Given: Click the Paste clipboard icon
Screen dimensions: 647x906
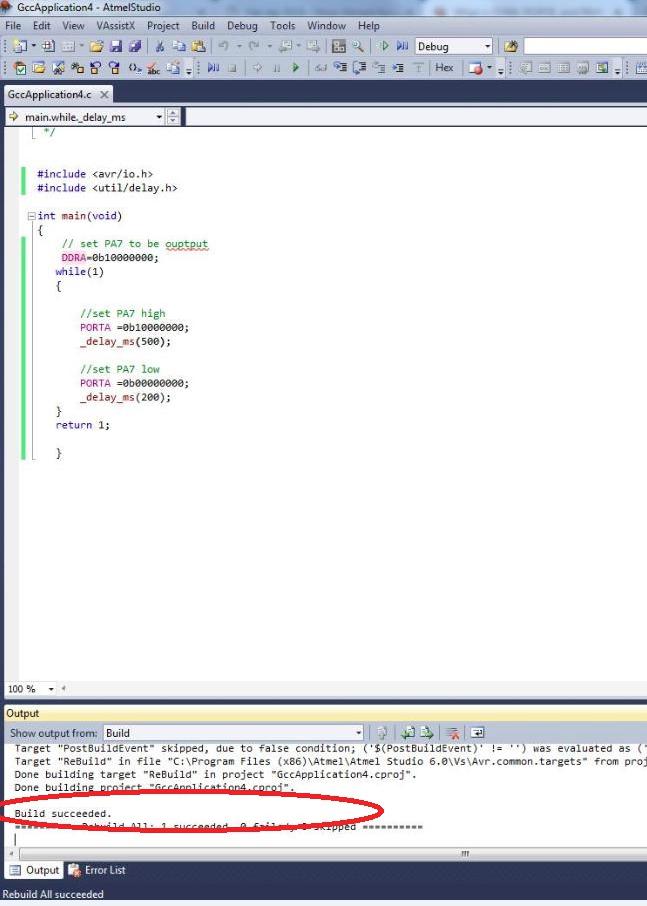Looking at the screenshot, I should coord(198,46).
